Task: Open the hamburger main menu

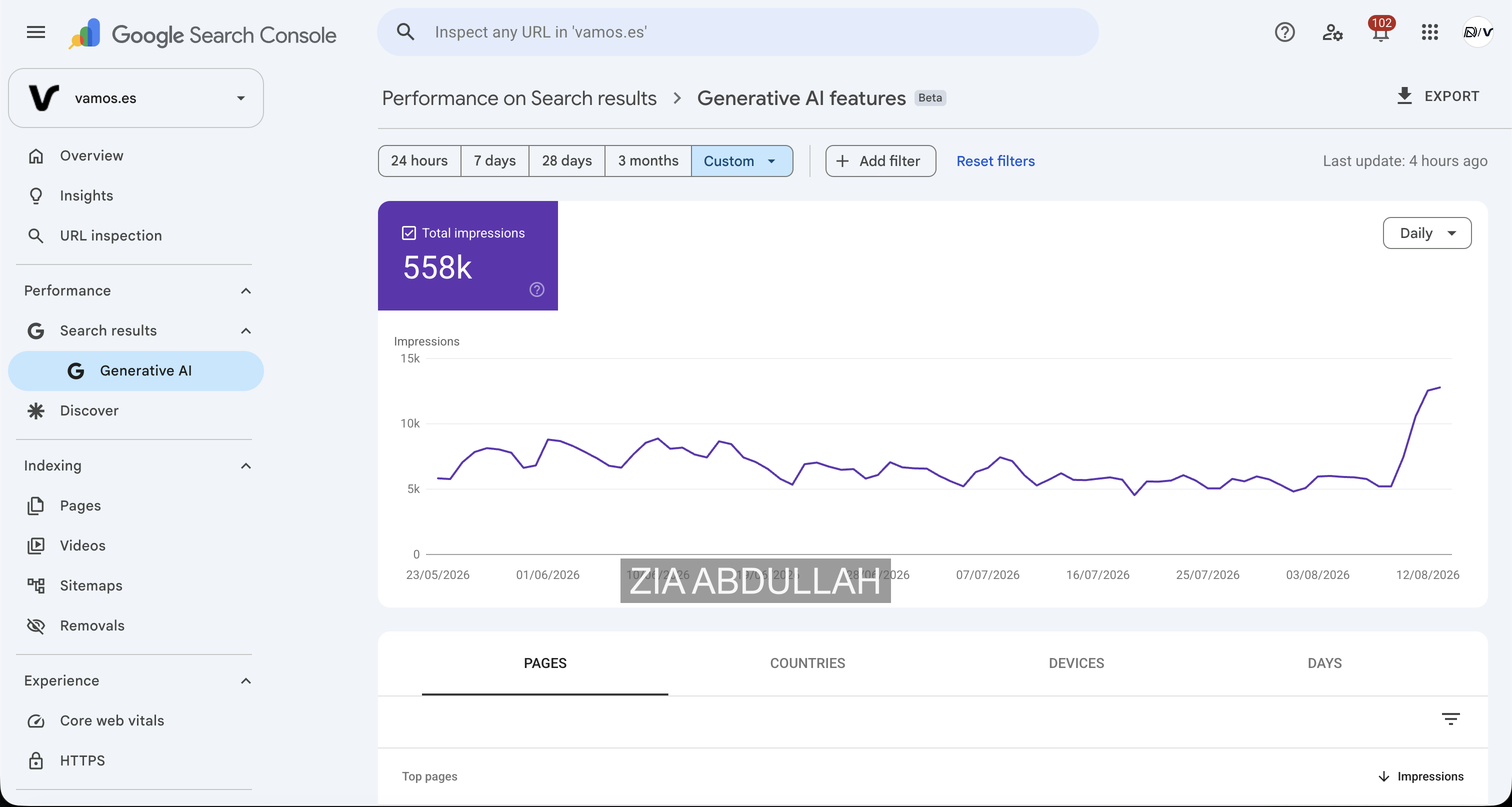Action: tap(36, 32)
